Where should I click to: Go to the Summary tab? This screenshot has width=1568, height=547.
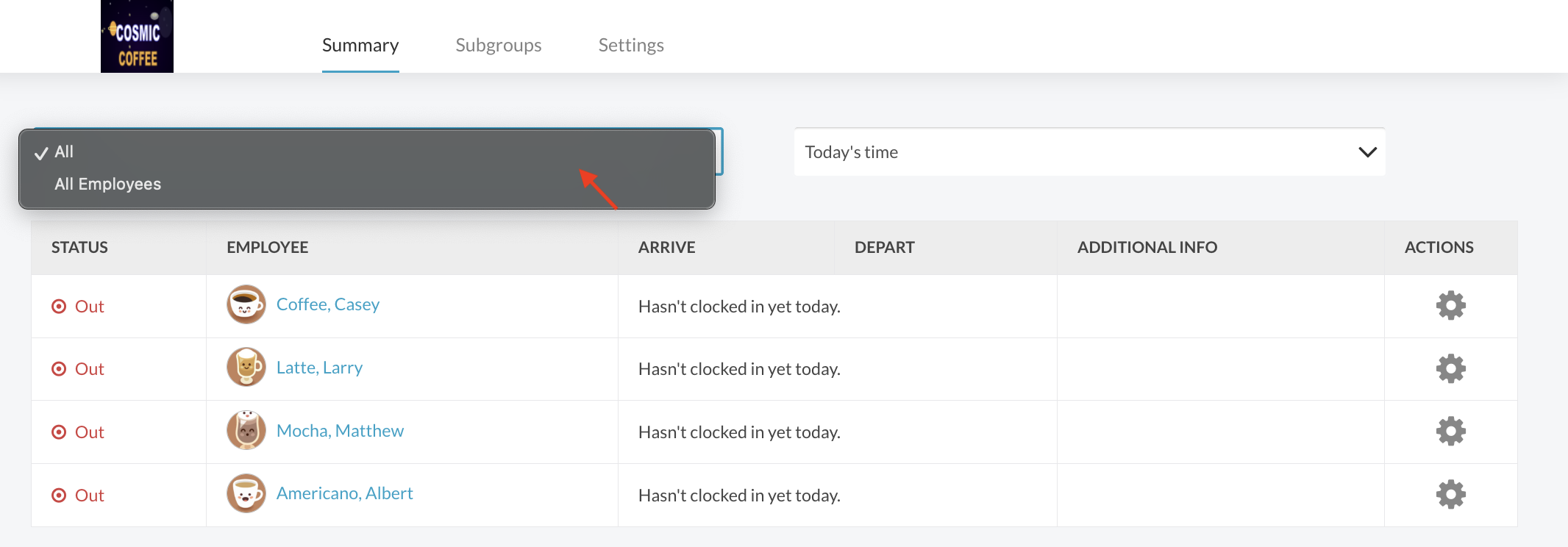(x=360, y=46)
